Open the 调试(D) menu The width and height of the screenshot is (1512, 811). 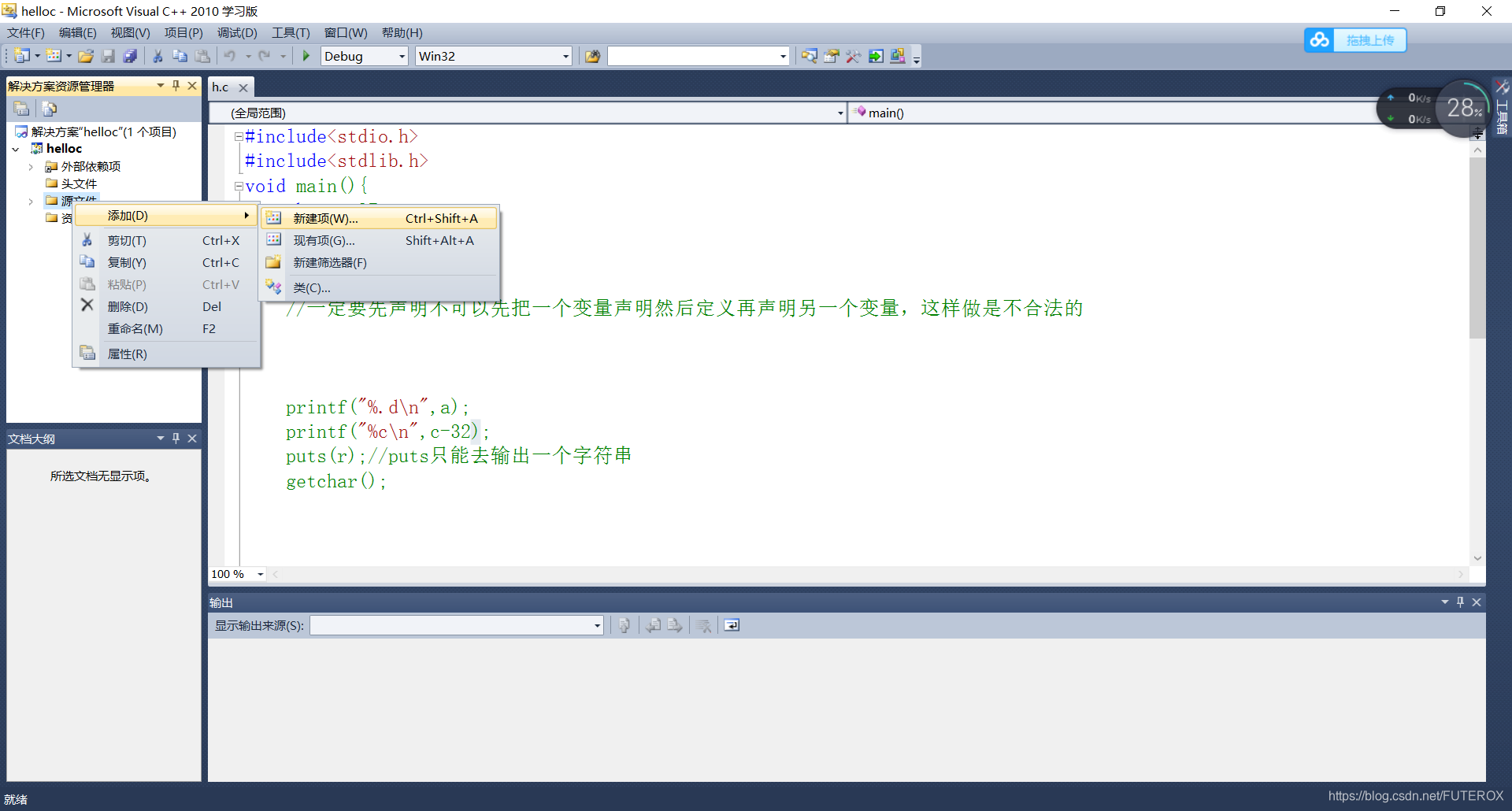[237, 33]
